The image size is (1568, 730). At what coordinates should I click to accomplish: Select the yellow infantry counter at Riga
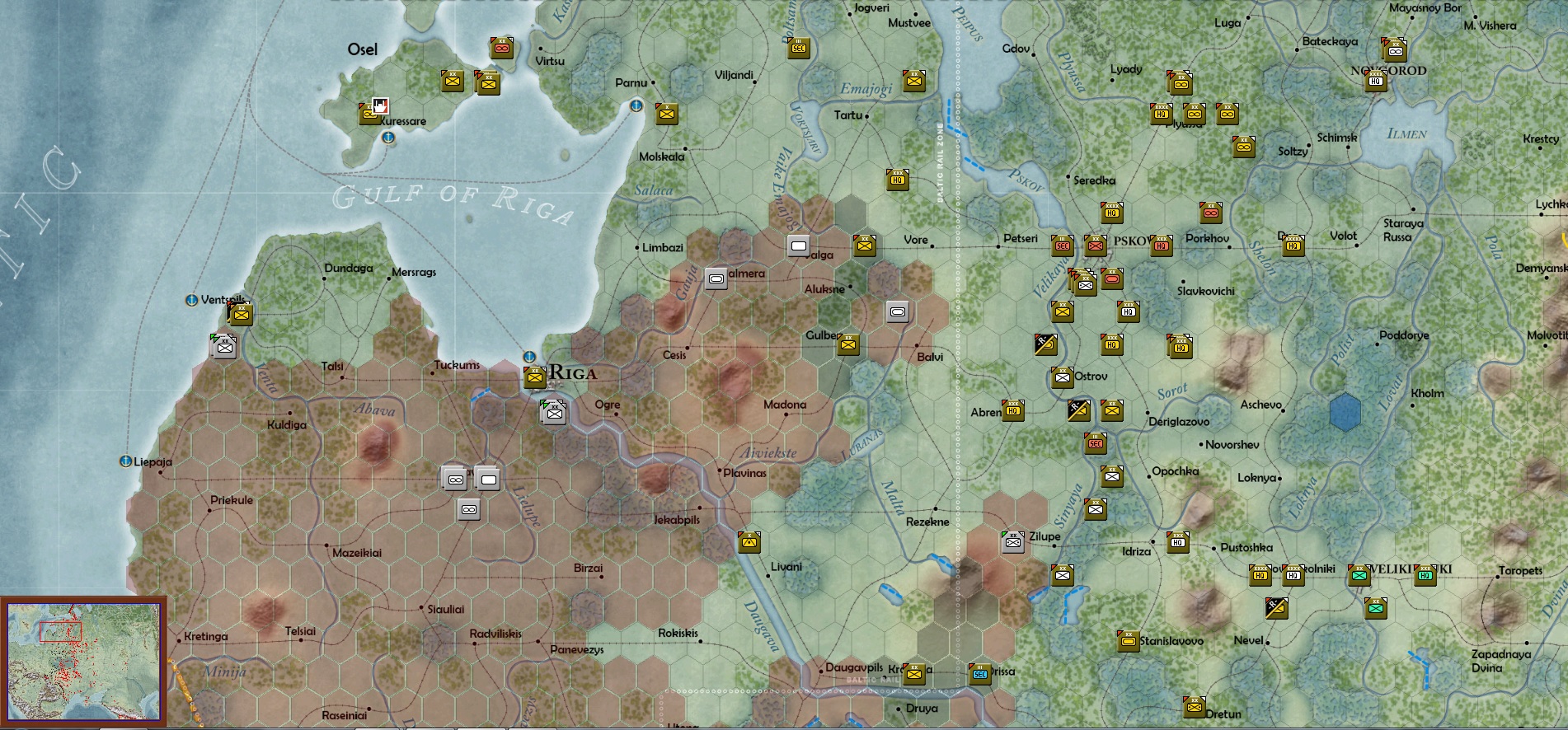click(535, 377)
